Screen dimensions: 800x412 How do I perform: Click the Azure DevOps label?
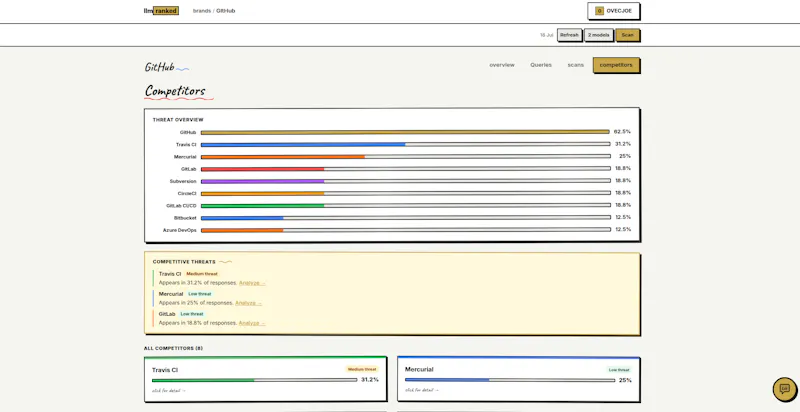point(180,230)
